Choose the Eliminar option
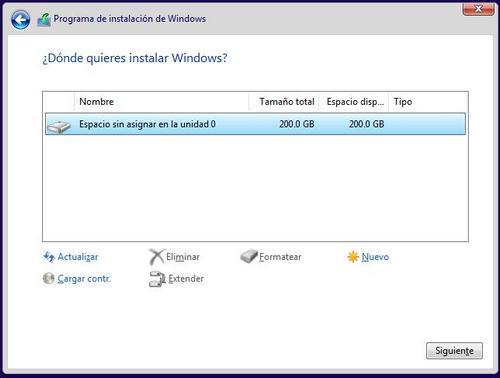This screenshot has width=500, height=378. coord(183,257)
